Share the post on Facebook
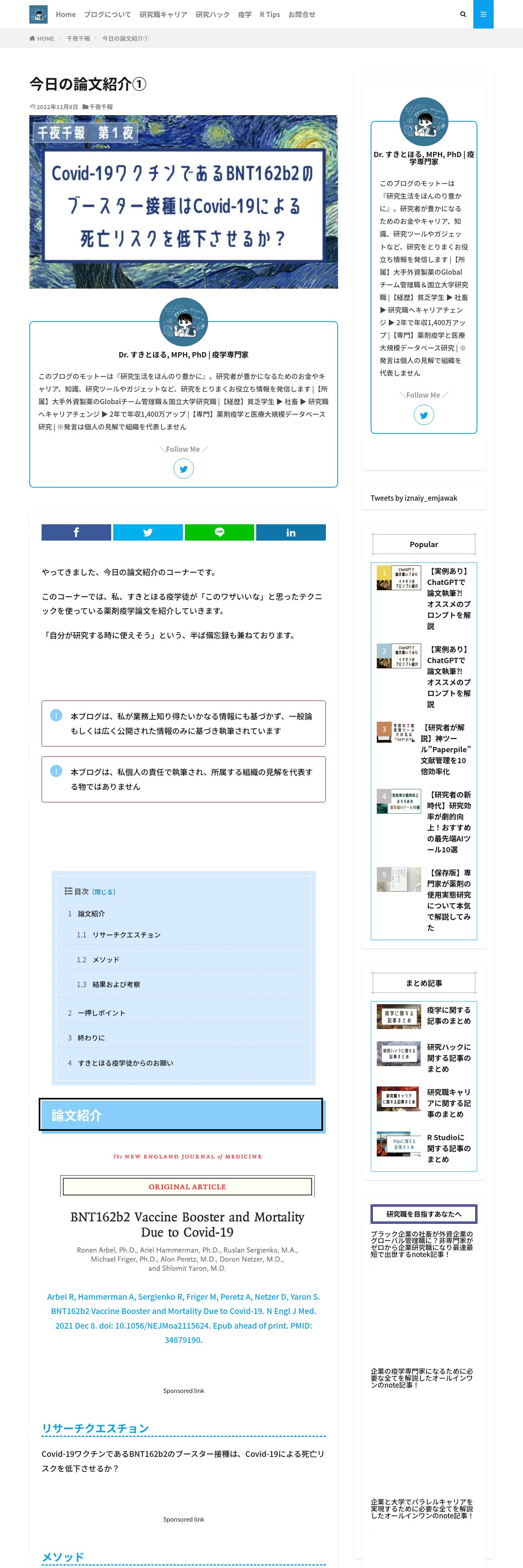Screen dimensions: 523x1568 click(76, 532)
